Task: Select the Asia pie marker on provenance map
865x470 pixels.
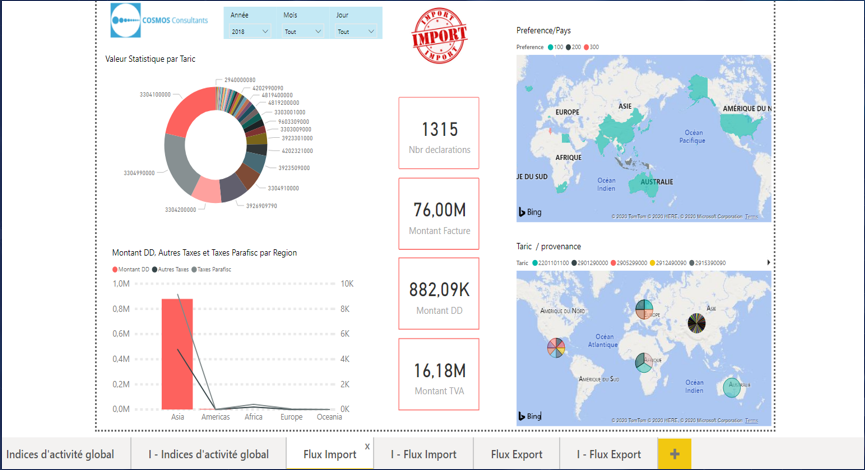Action: (x=697, y=323)
